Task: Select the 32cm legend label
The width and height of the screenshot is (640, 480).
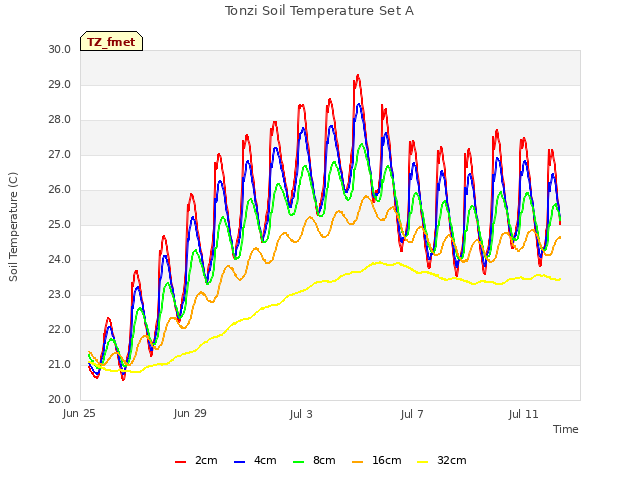Action: [x=451, y=460]
